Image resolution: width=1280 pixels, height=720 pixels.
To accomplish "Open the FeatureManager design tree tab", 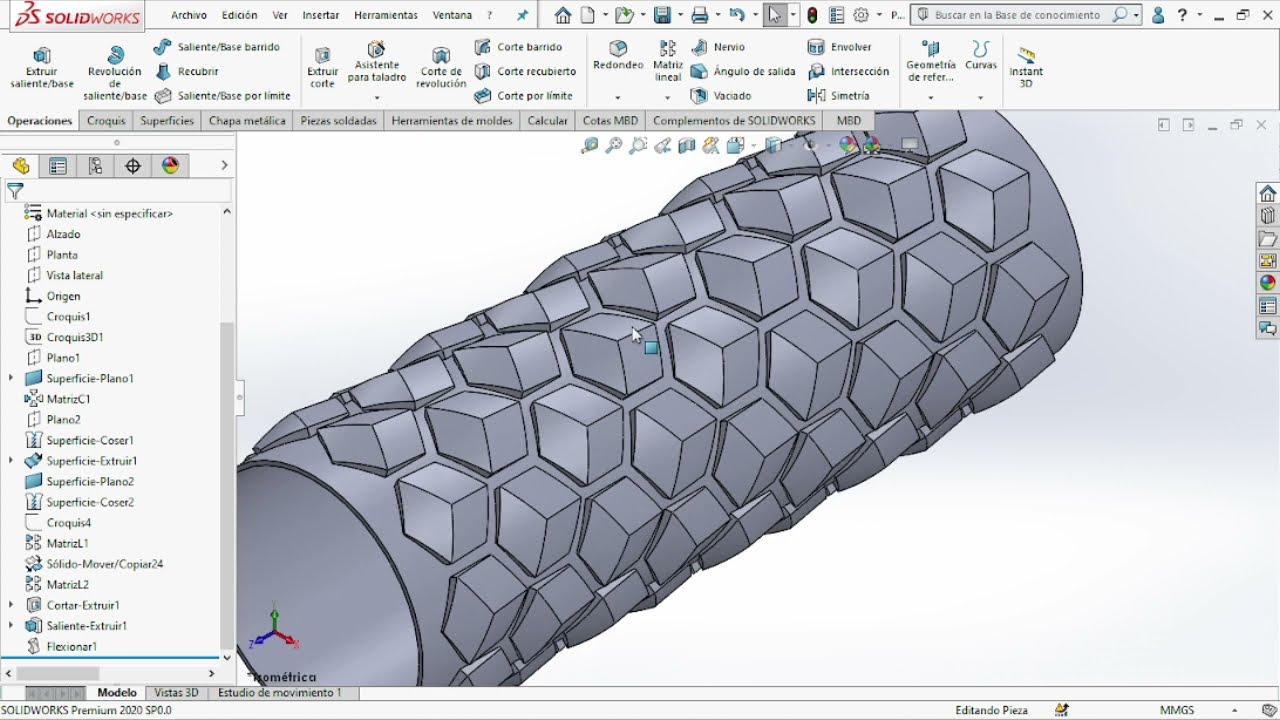I will coord(21,166).
